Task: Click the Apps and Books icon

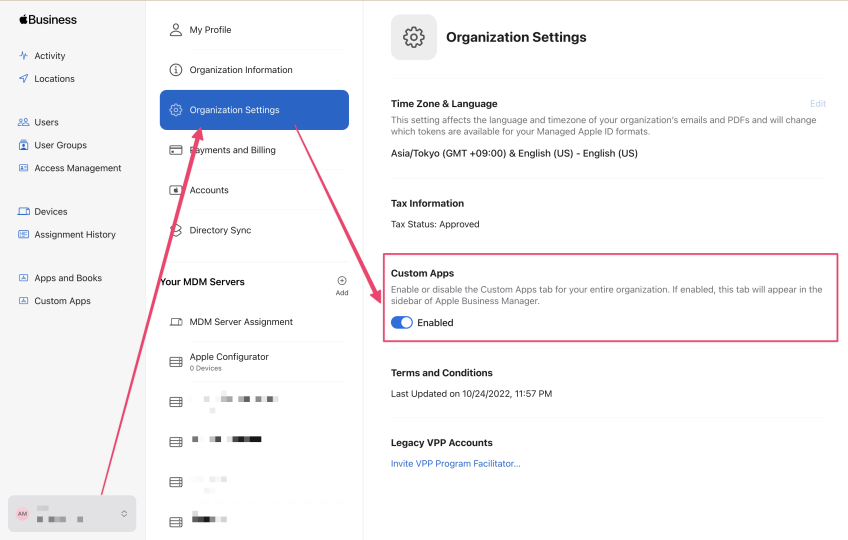Action: [x=24, y=278]
